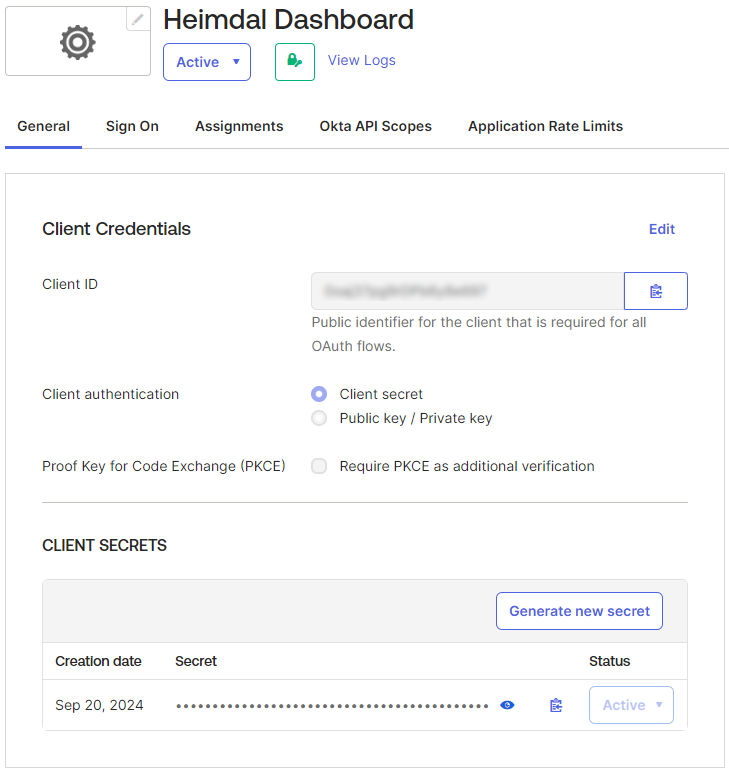Click Proof Key for Code Exchange label

tap(163, 466)
